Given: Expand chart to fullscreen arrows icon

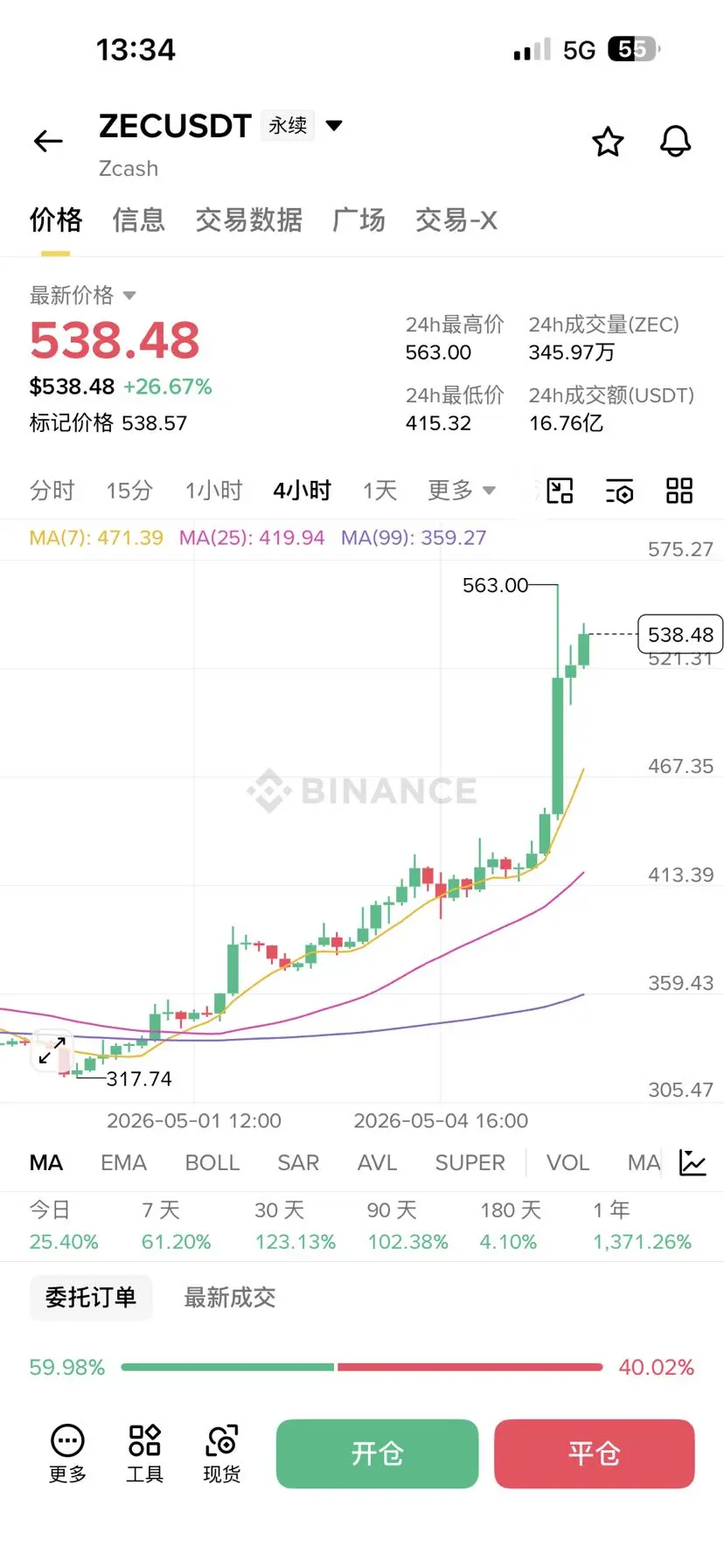Looking at the screenshot, I should point(52,1050).
